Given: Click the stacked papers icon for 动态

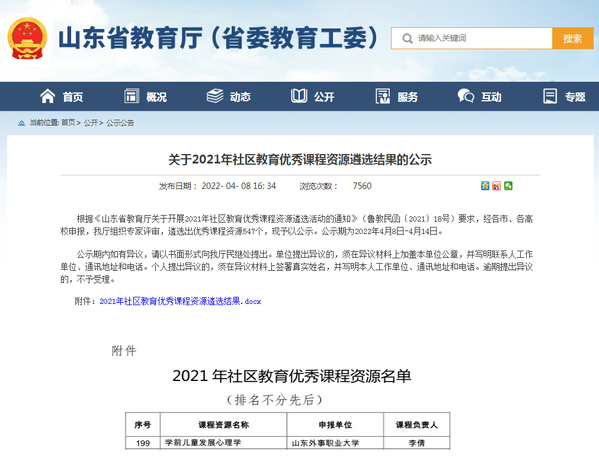Looking at the screenshot, I should pyautogui.click(x=215, y=96).
